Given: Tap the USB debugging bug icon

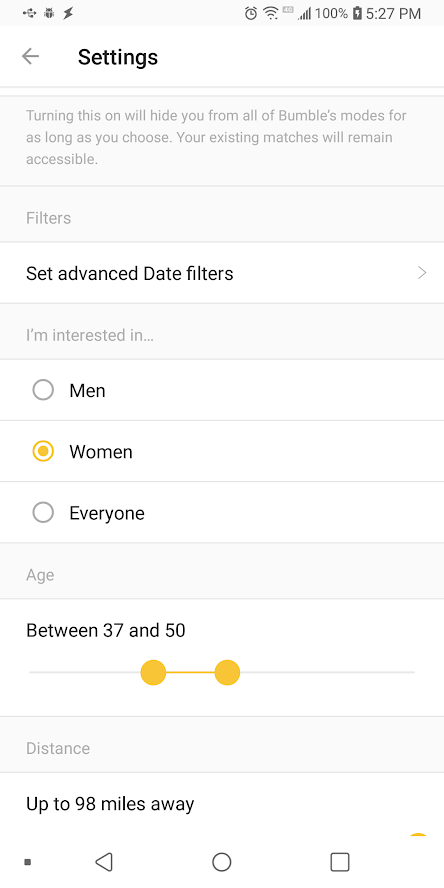Looking at the screenshot, I should (x=49, y=13).
